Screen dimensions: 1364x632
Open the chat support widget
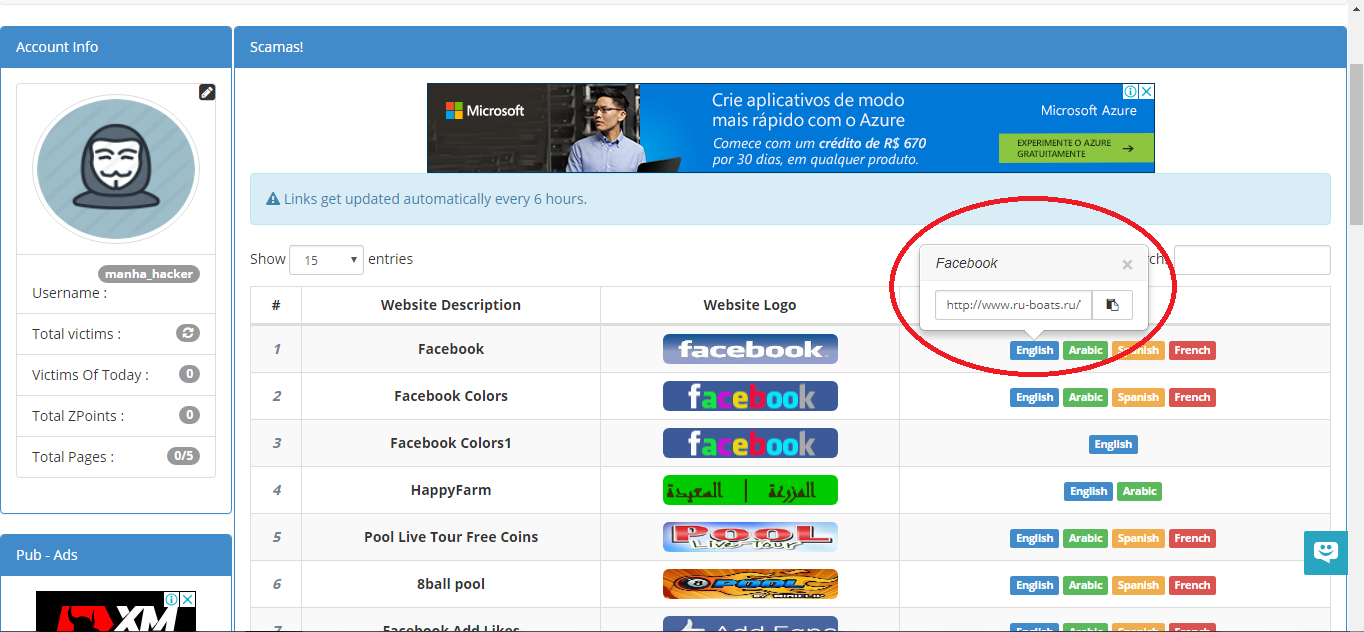pyautogui.click(x=1325, y=552)
